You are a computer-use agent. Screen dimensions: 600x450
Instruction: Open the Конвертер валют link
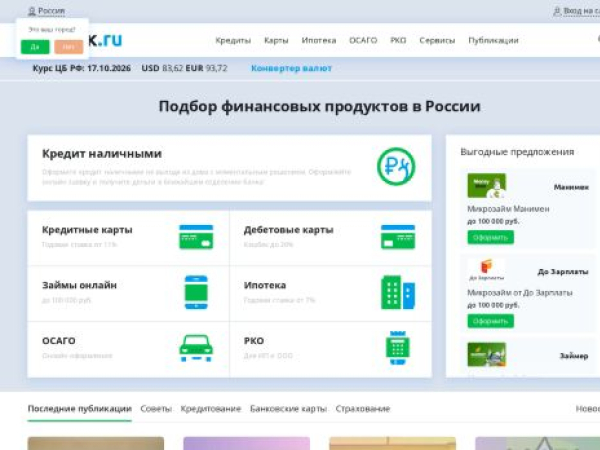pyautogui.click(x=291, y=68)
